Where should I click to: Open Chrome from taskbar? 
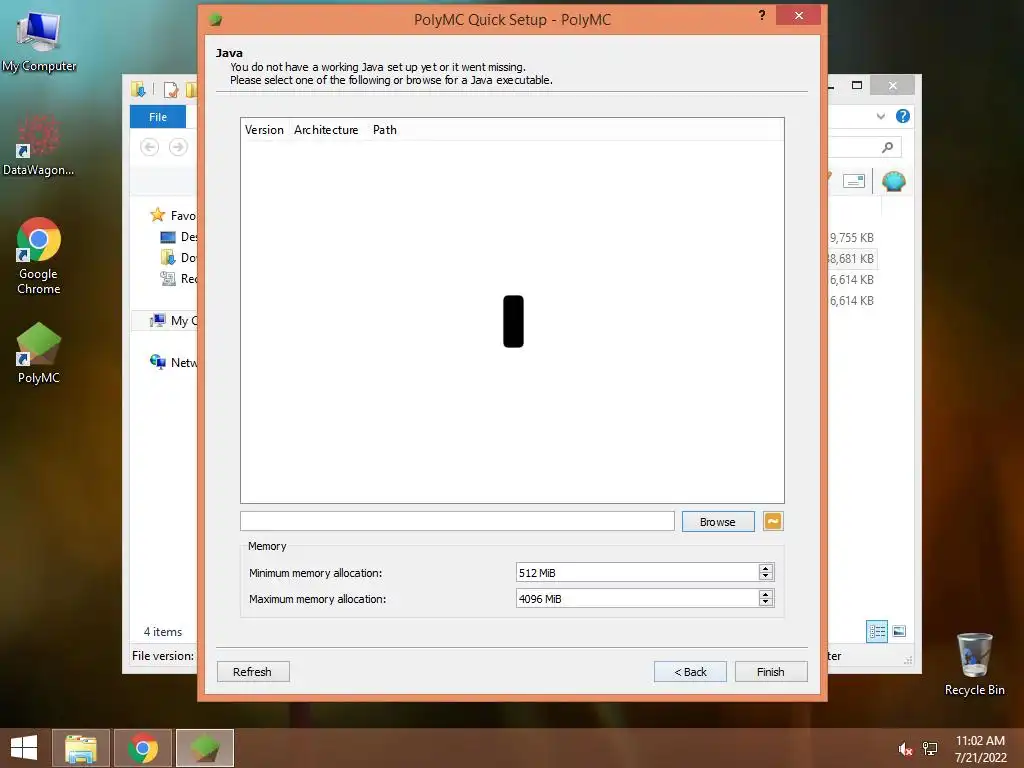(x=143, y=748)
